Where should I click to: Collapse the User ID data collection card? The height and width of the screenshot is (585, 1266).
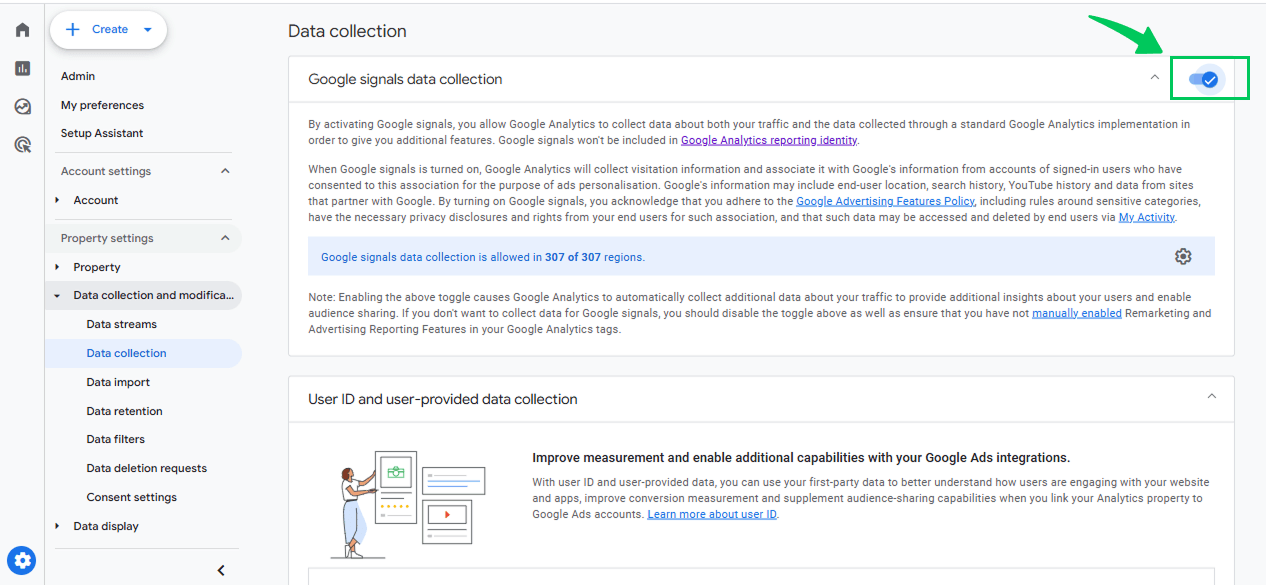(x=1212, y=397)
